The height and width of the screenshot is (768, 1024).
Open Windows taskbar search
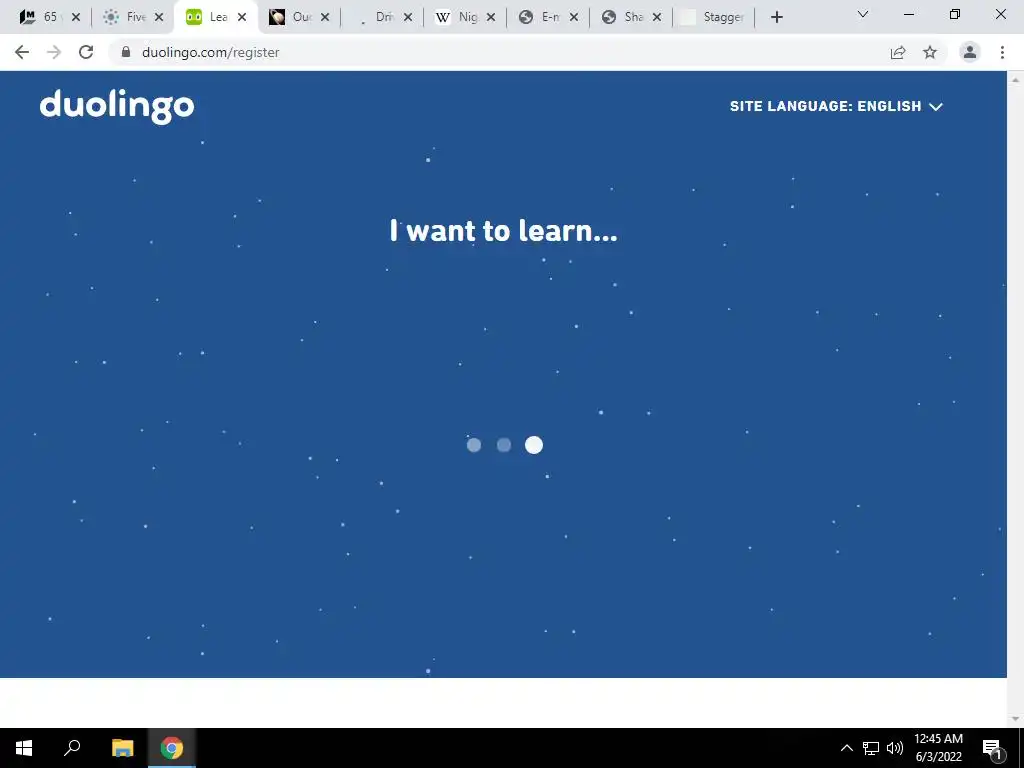point(72,748)
